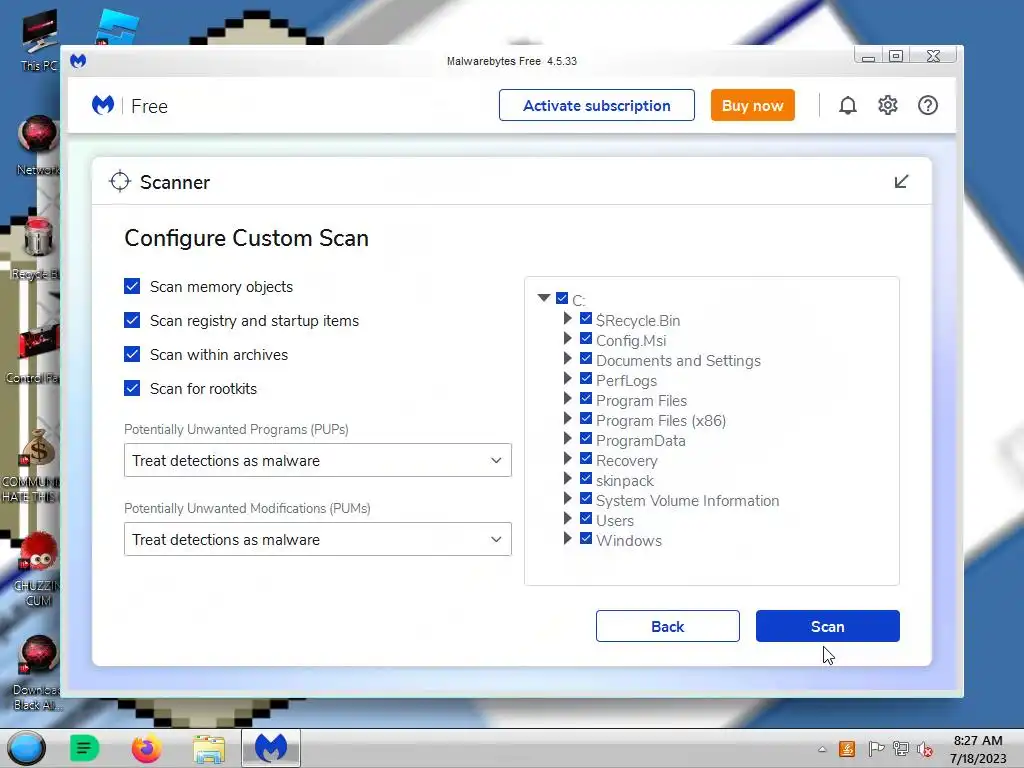The image size is (1024, 768).
Task: Click the Malwarebytes logo next to Free
Action: (x=103, y=105)
